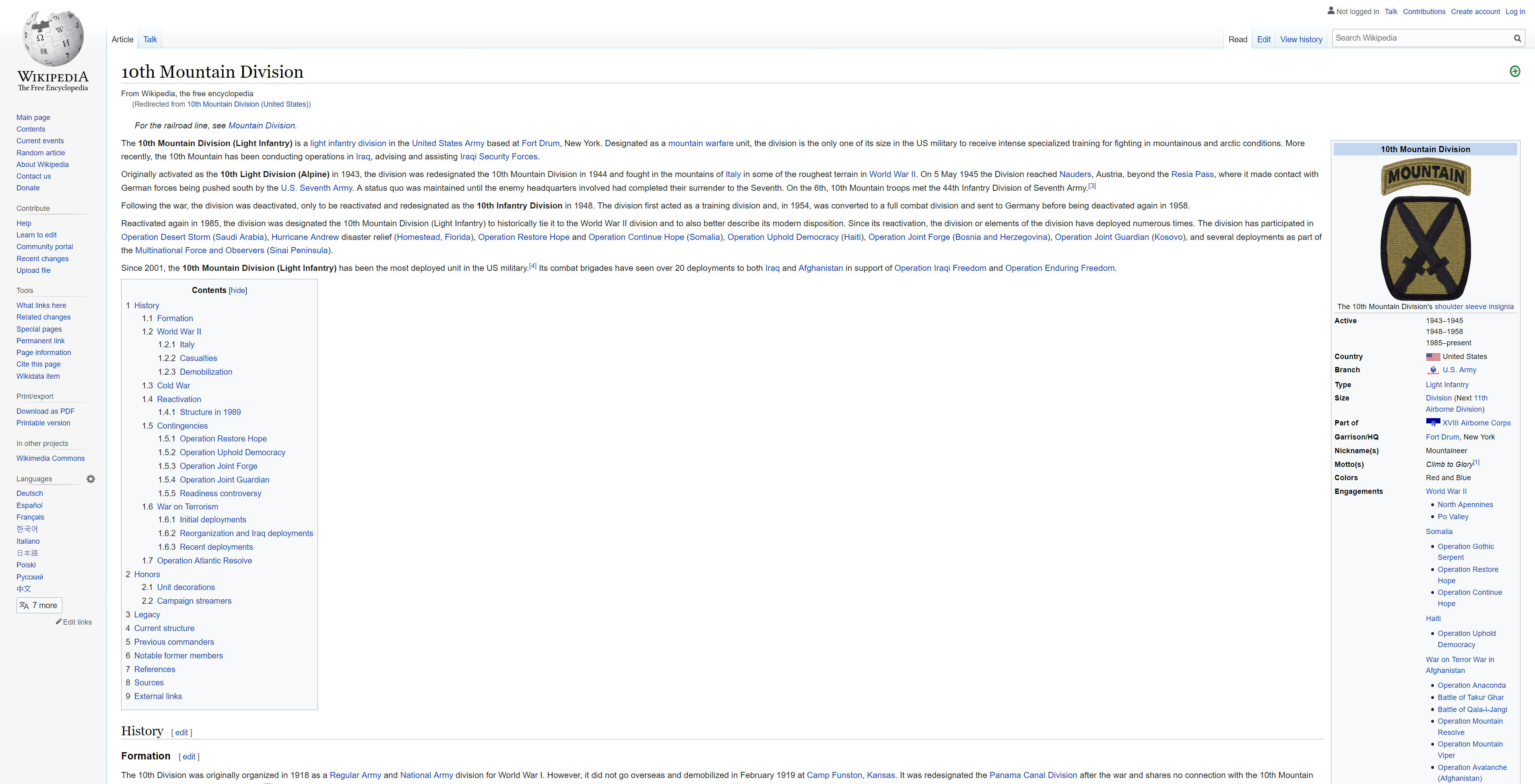The height and width of the screenshot is (784, 1535).
Task: Switch language to Русский
Action: point(30,577)
